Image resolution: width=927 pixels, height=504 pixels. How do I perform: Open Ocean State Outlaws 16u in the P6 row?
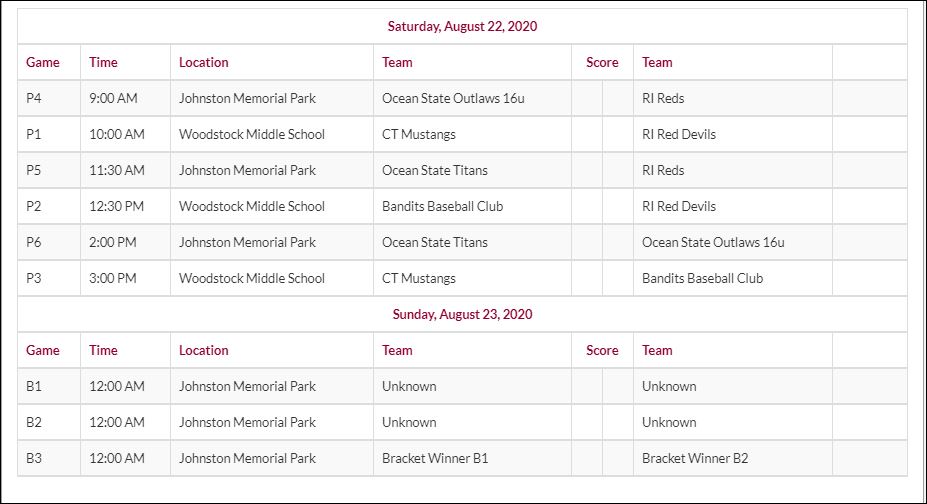pyautogui.click(x=713, y=242)
